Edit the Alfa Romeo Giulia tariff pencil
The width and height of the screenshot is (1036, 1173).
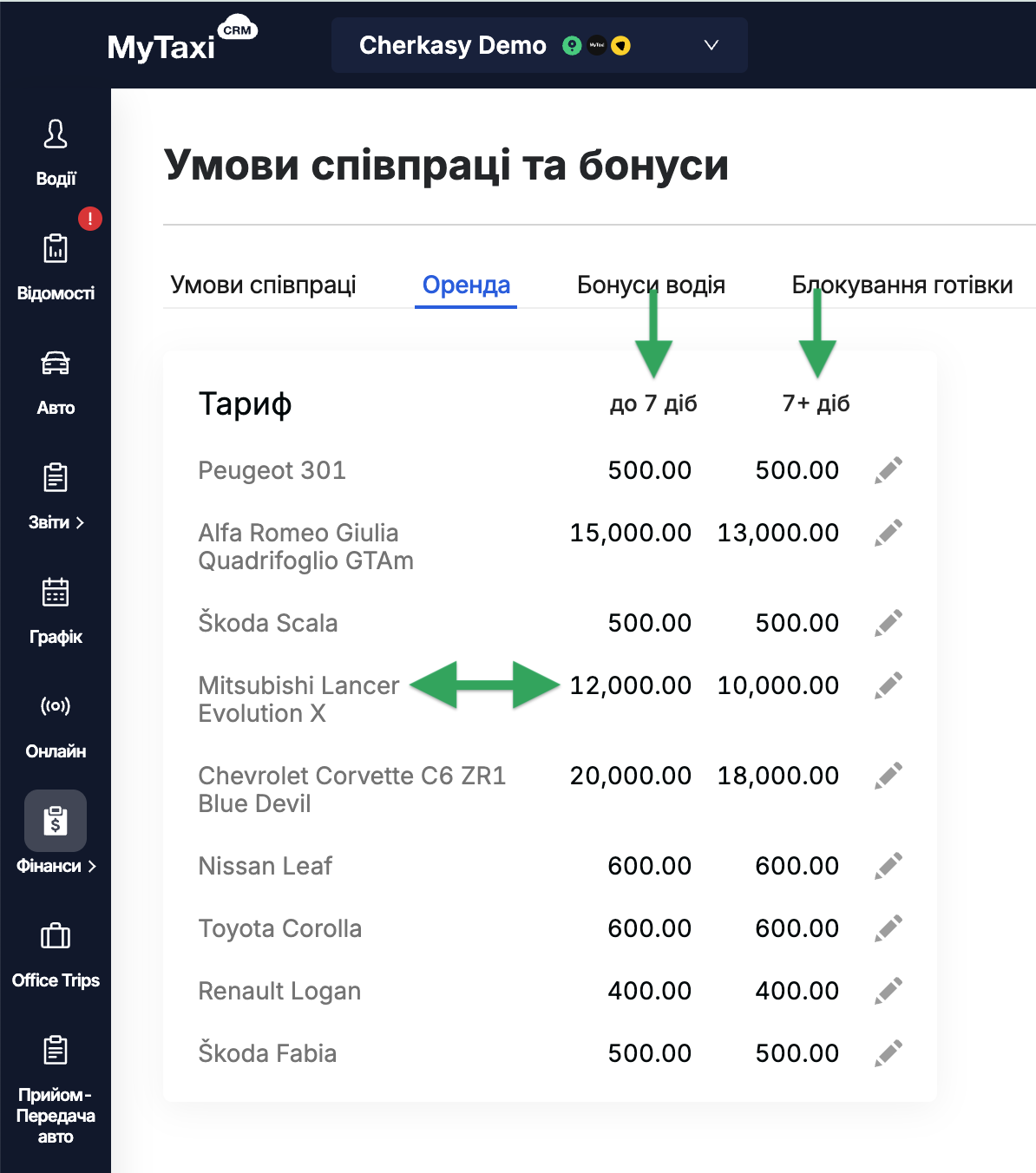(x=888, y=533)
